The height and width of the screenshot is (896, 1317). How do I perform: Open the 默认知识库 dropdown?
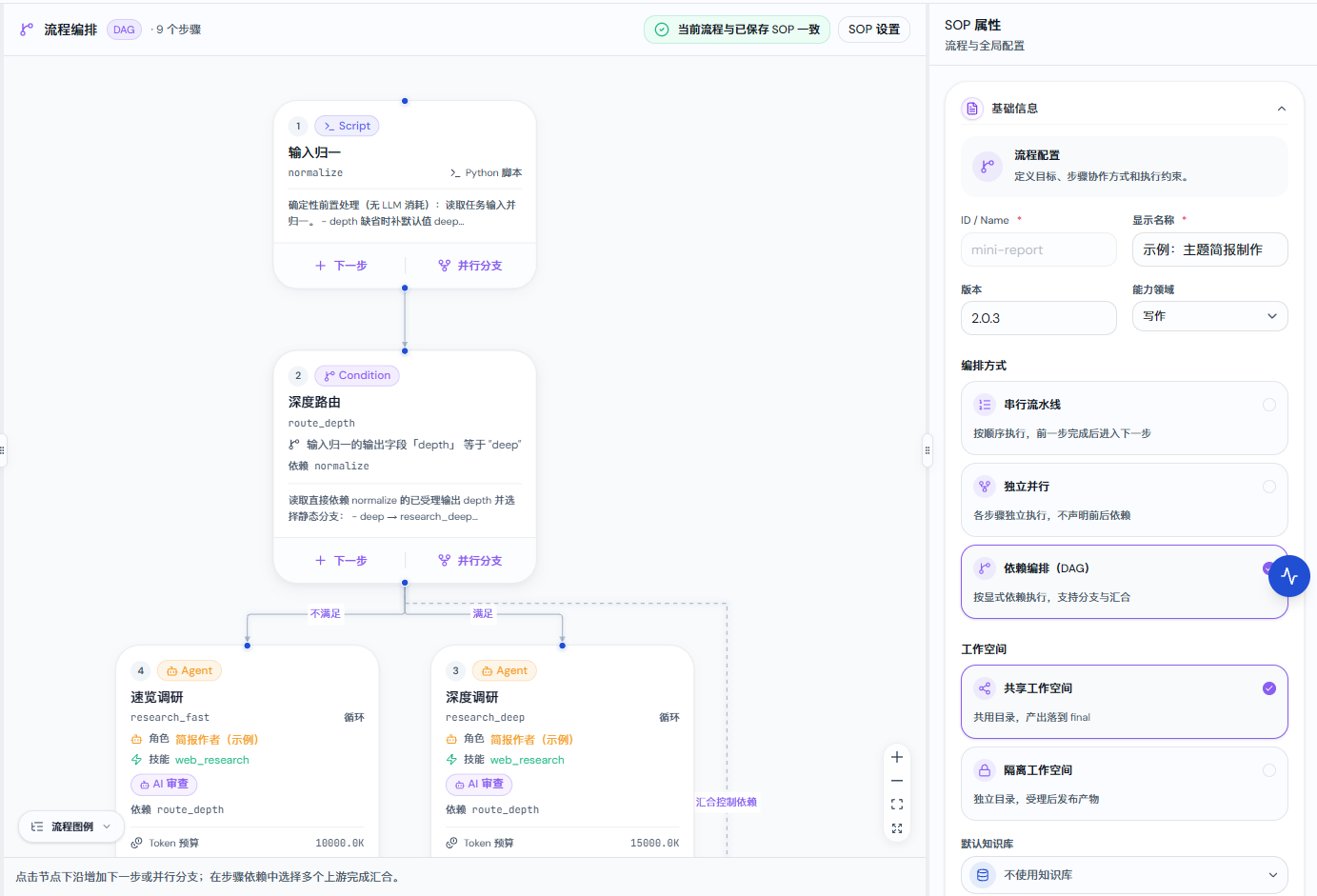pos(1124,875)
